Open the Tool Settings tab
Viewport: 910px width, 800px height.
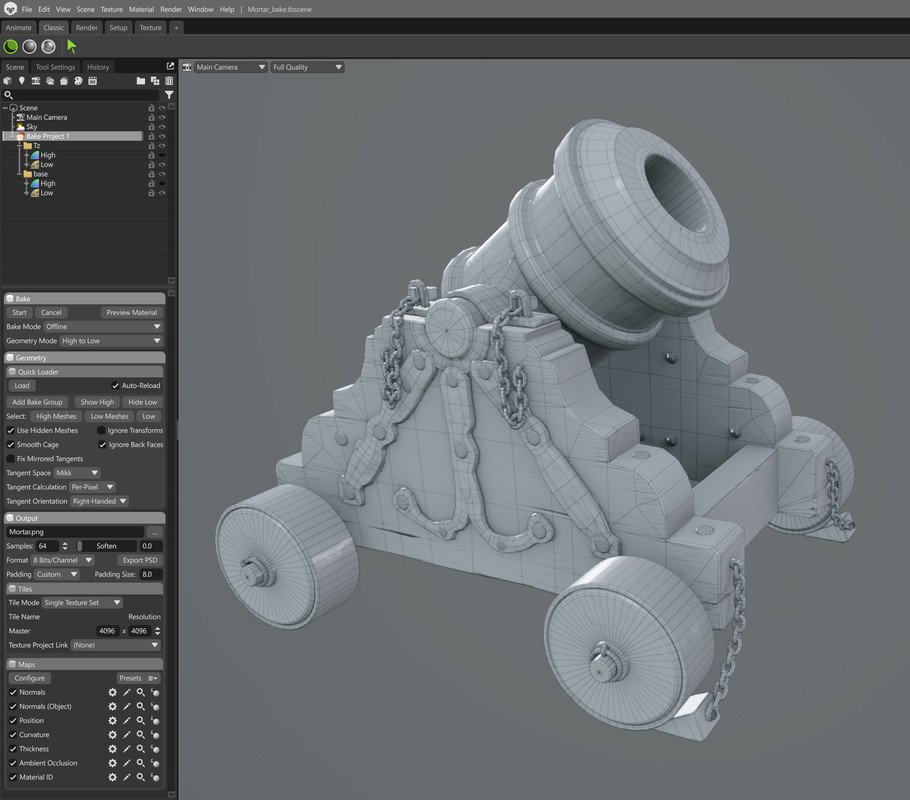55,67
